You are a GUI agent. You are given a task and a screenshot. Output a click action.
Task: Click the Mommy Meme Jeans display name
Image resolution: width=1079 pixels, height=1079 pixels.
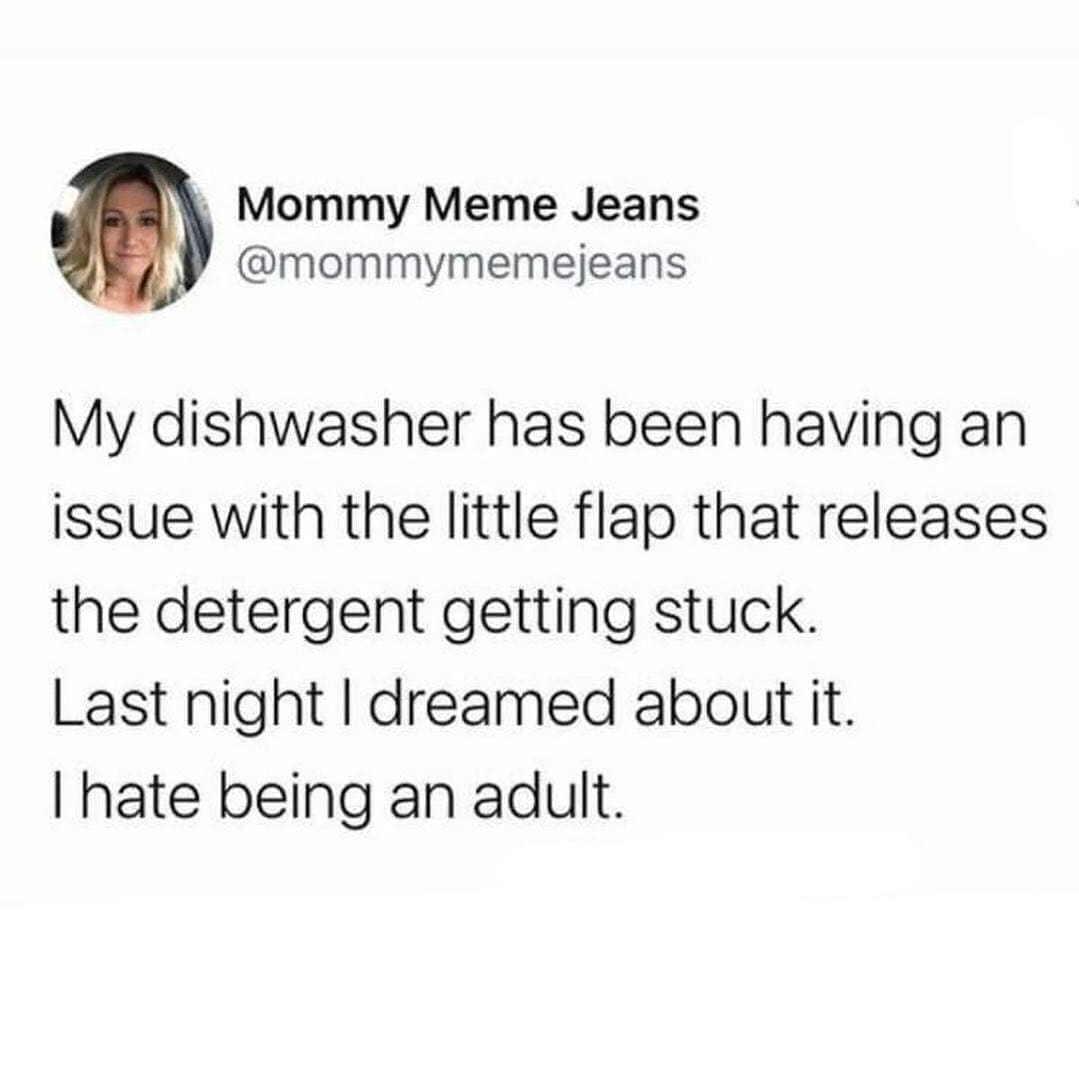point(468,206)
